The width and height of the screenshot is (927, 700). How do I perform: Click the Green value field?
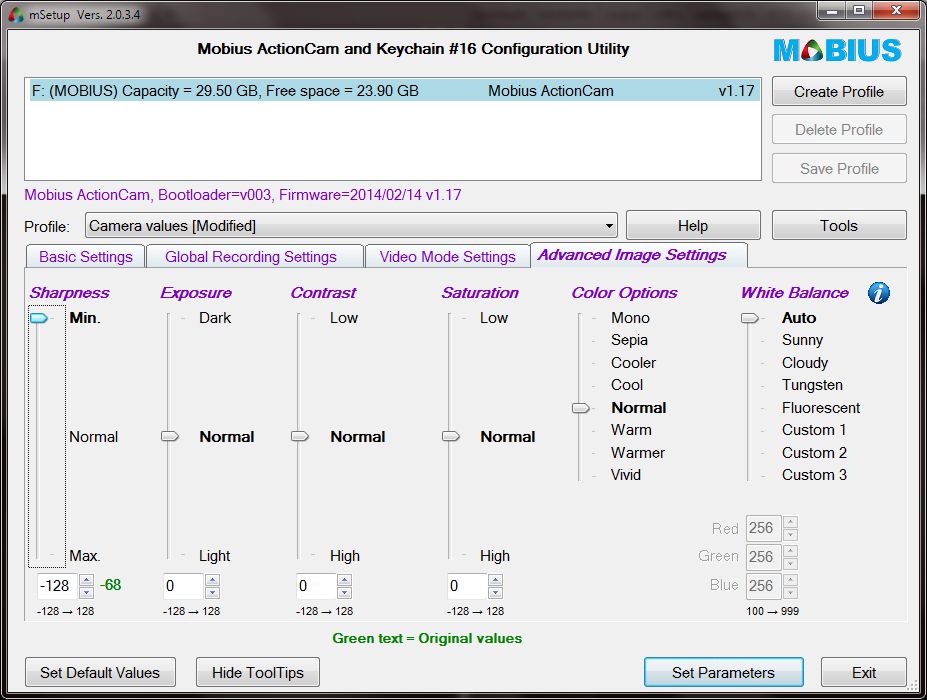(x=763, y=556)
